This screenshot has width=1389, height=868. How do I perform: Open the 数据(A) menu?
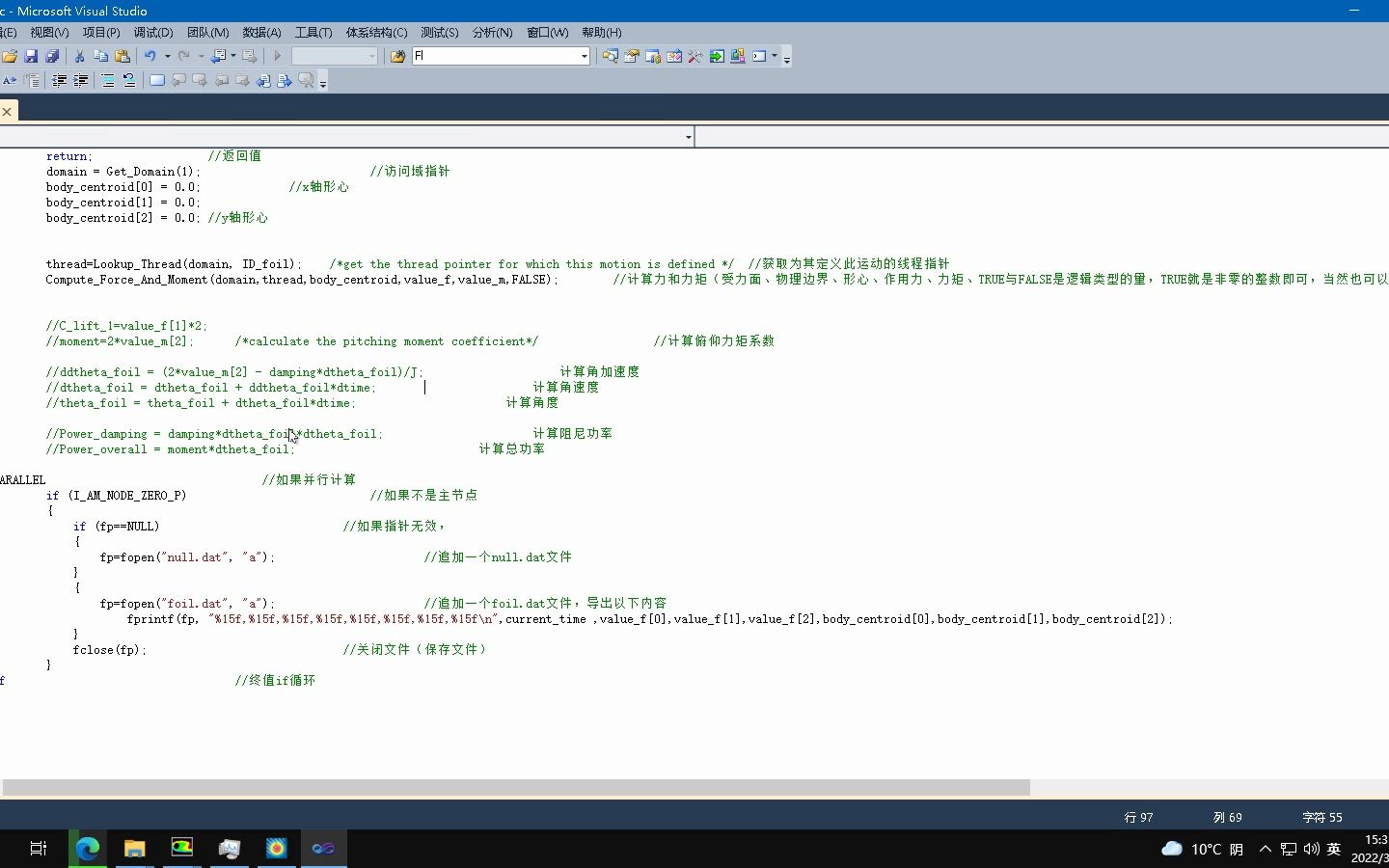(261, 33)
